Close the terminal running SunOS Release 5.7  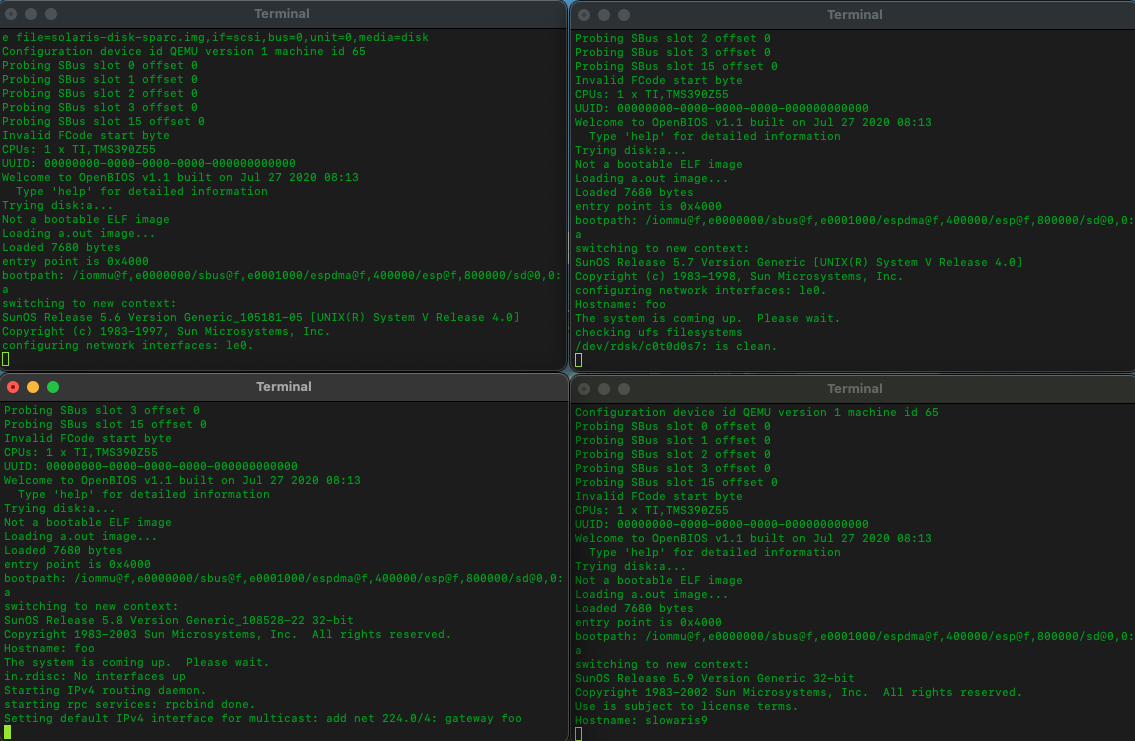pos(584,15)
